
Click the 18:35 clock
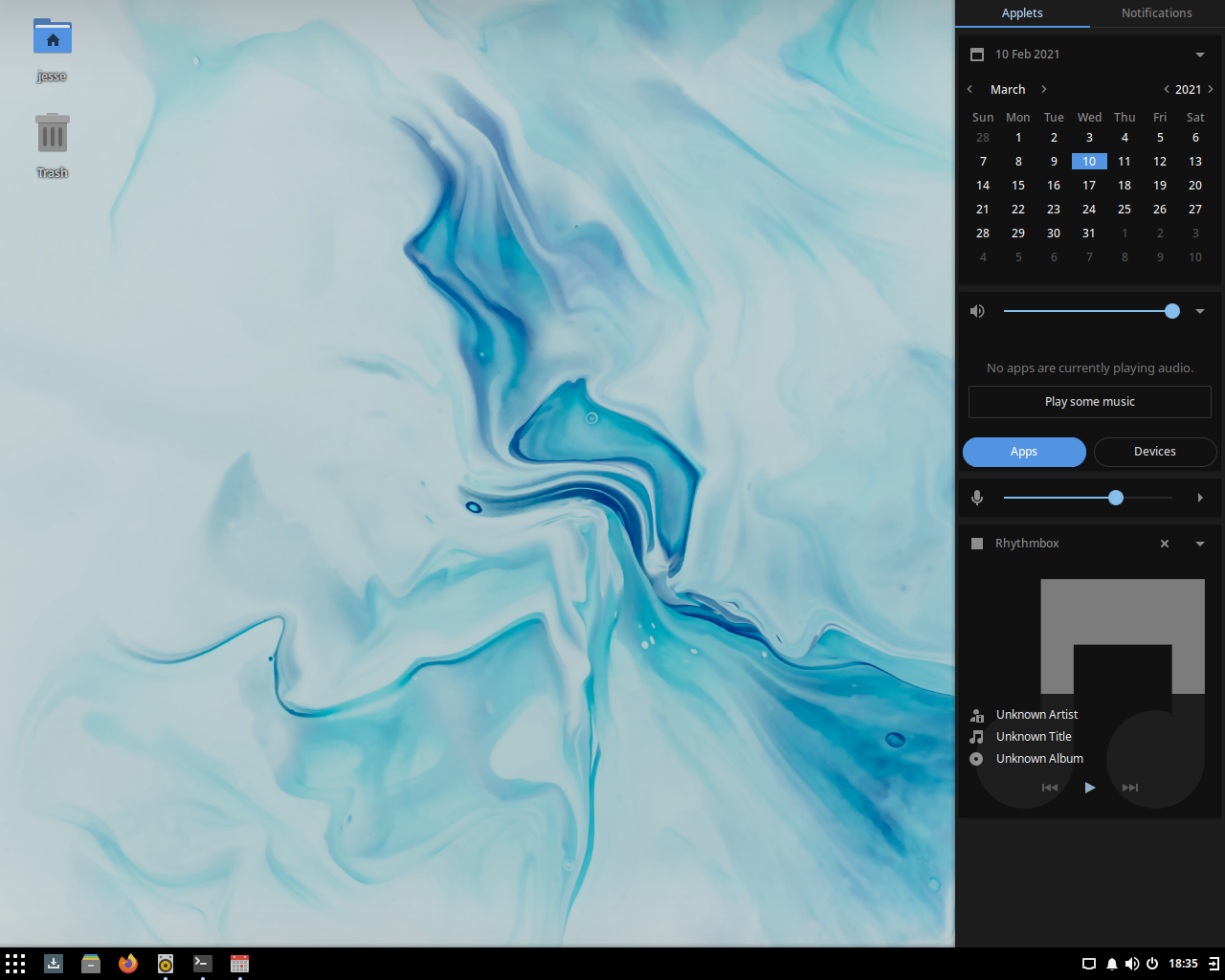click(x=1183, y=964)
